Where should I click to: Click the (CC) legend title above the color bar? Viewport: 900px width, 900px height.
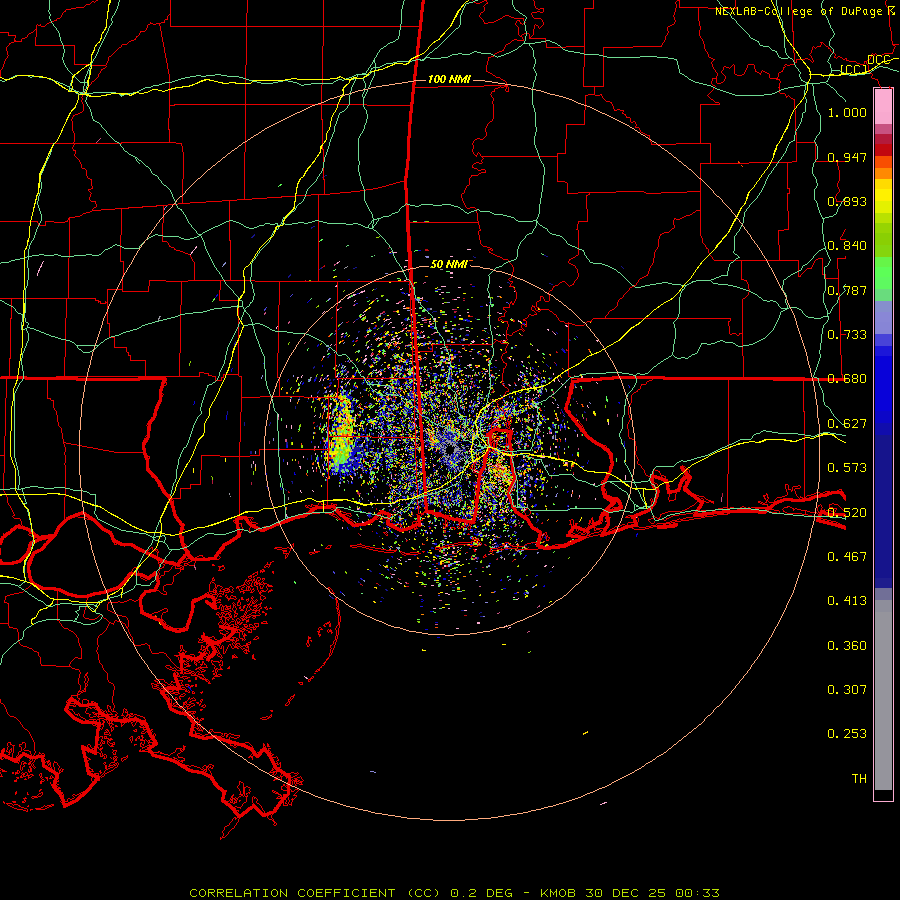click(854, 70)
